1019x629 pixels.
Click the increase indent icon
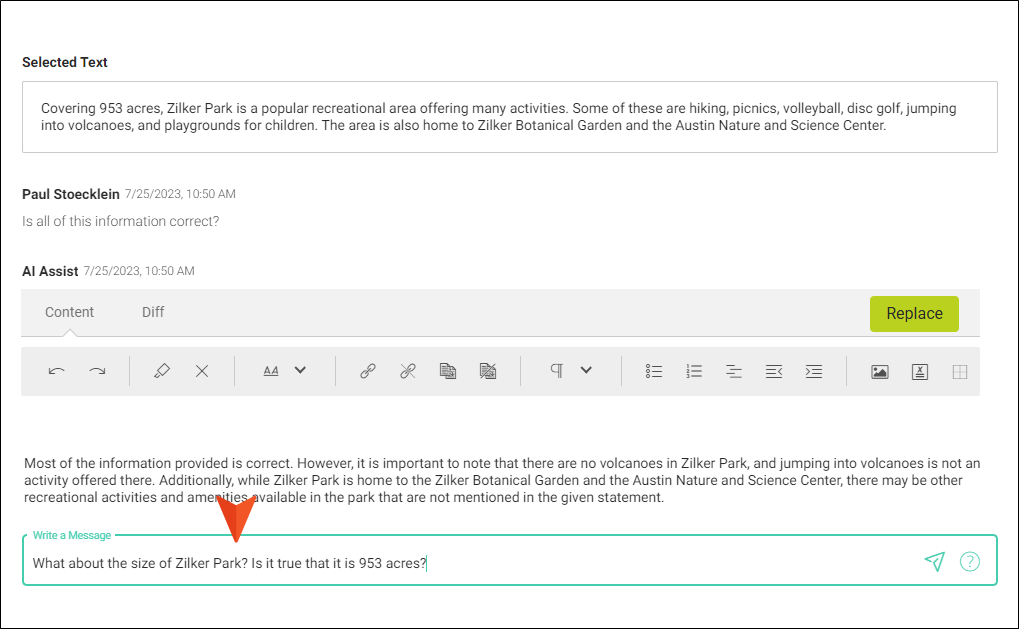[814, 371]
